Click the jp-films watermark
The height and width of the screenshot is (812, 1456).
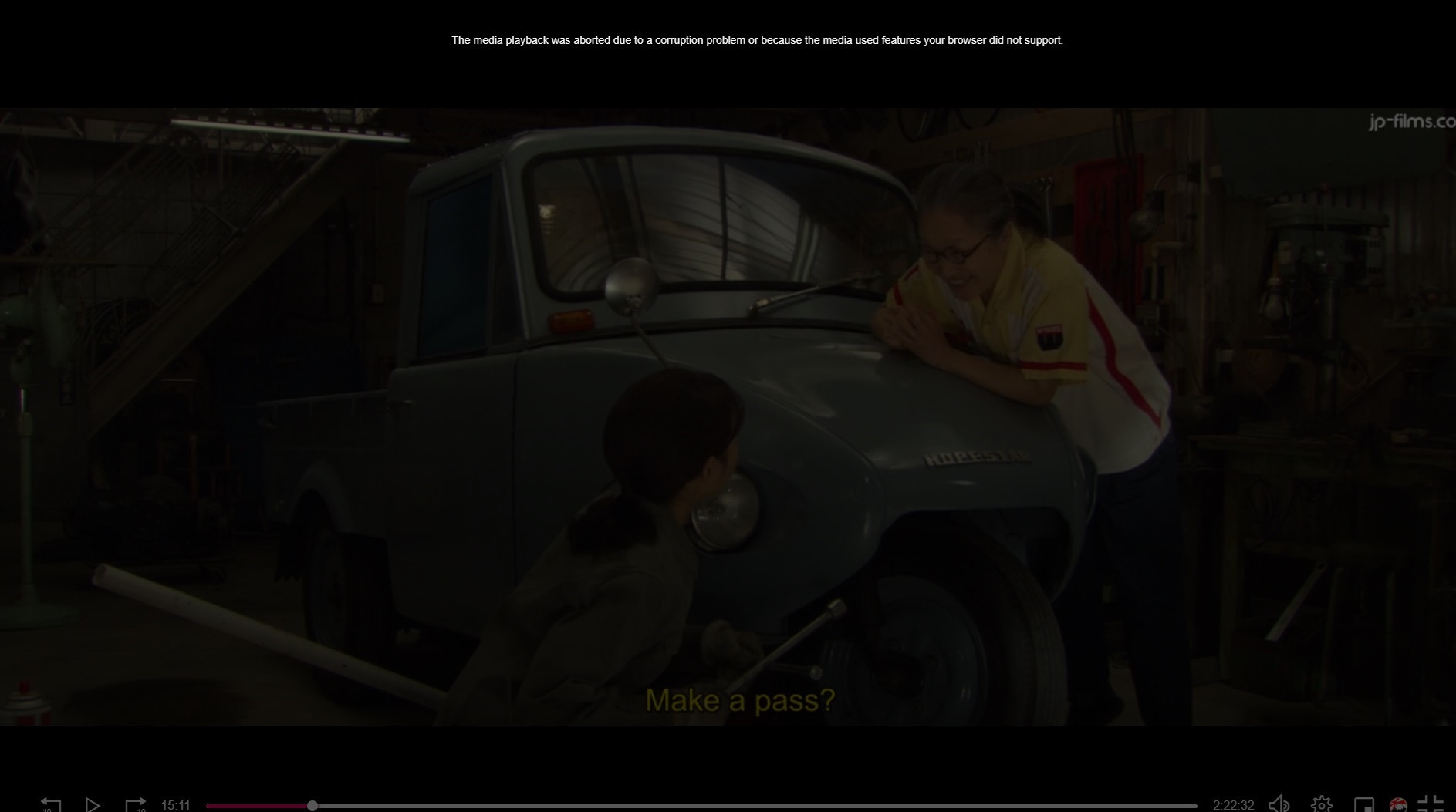click(1411, 122)
